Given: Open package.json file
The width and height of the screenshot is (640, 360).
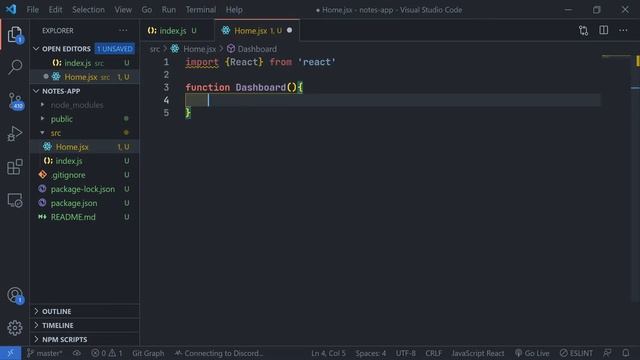Looking at the screenshot, I should click(85, 203).
